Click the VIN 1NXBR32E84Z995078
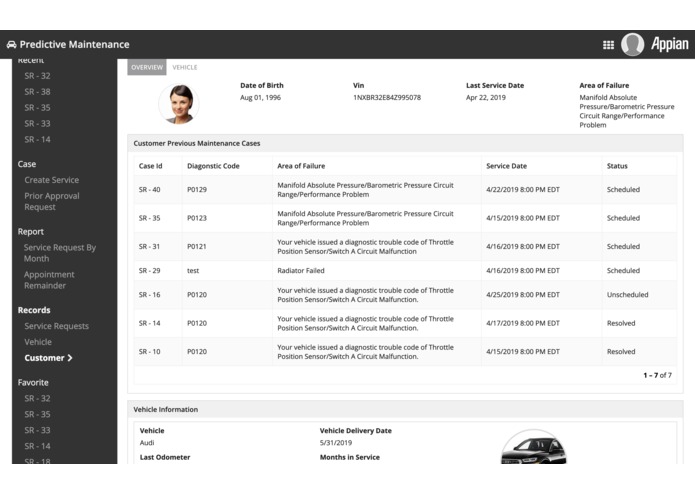Screen dimensions: 695x494 387,97
